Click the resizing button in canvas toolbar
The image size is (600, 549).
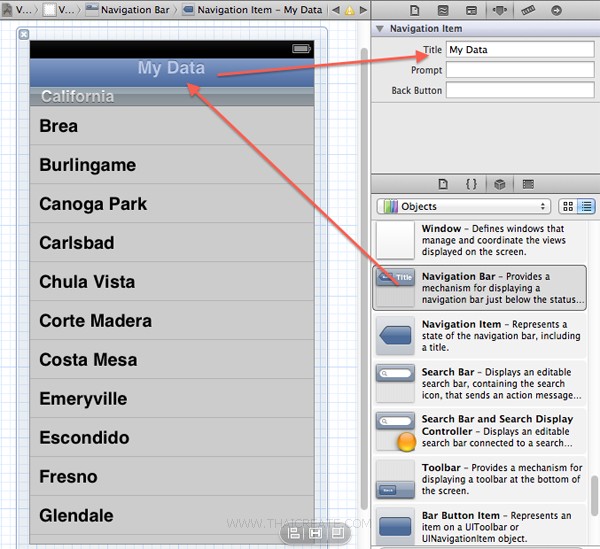coord(338,533)
